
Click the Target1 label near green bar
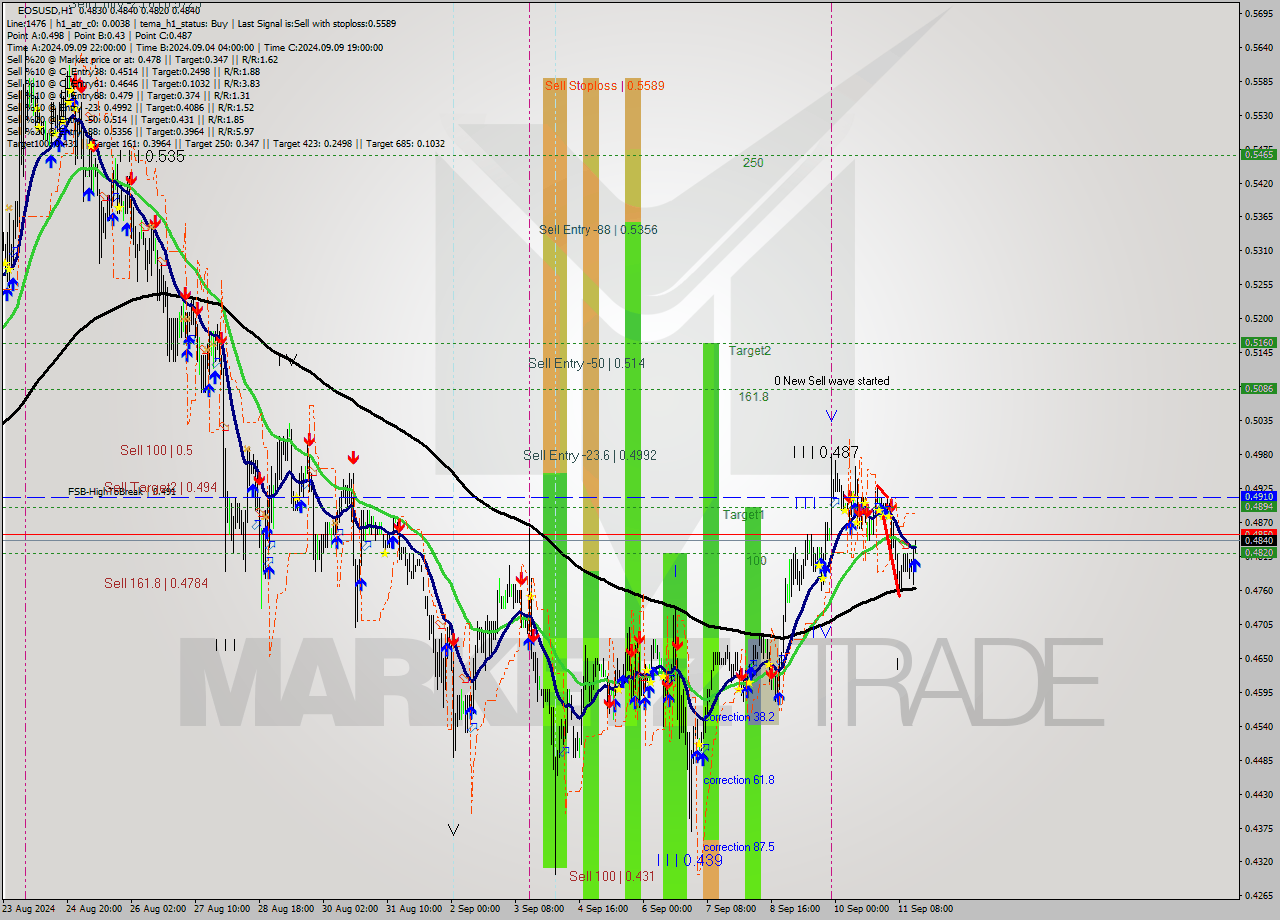pyautogui.click(x=744, y=514)
